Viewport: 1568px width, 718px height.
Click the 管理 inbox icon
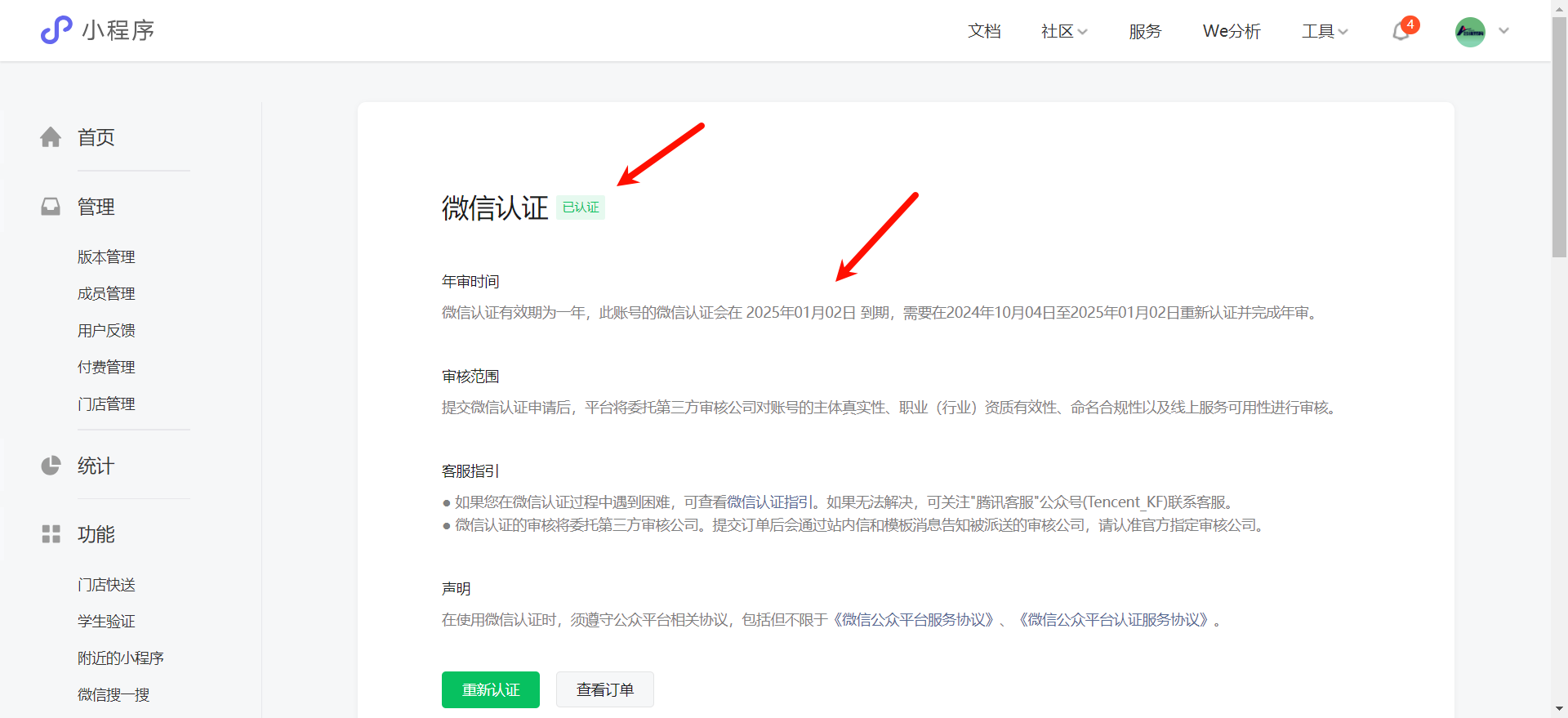coord(51,207)
